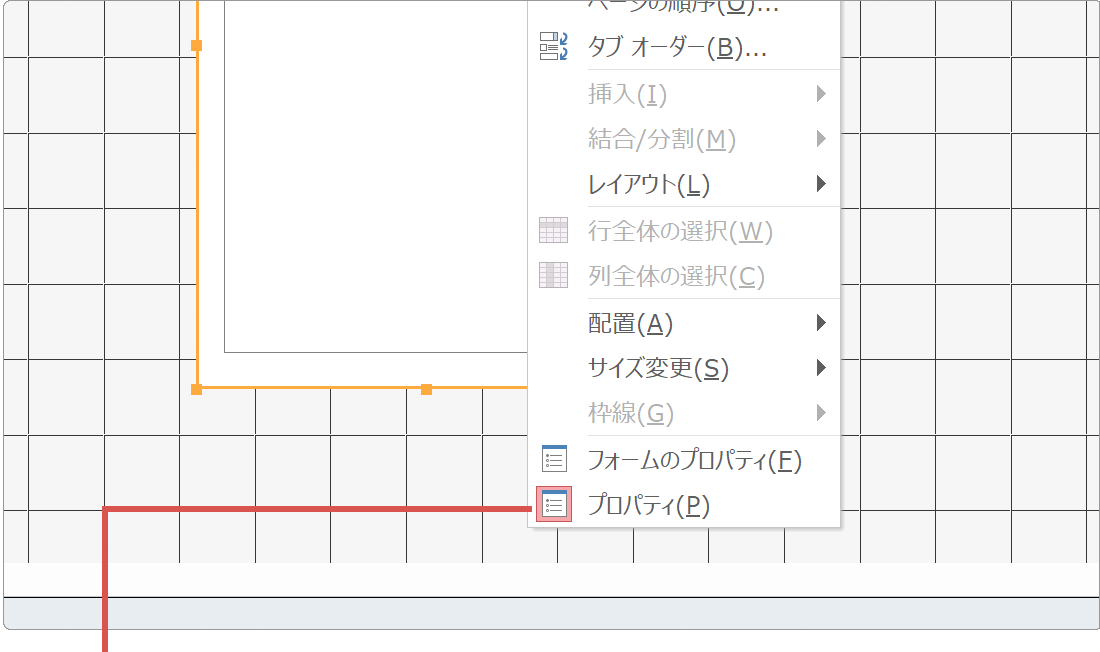Expand the 挿入 submenu arrow
Screen dimensions: 1100x652
click(x=822, y=94)
